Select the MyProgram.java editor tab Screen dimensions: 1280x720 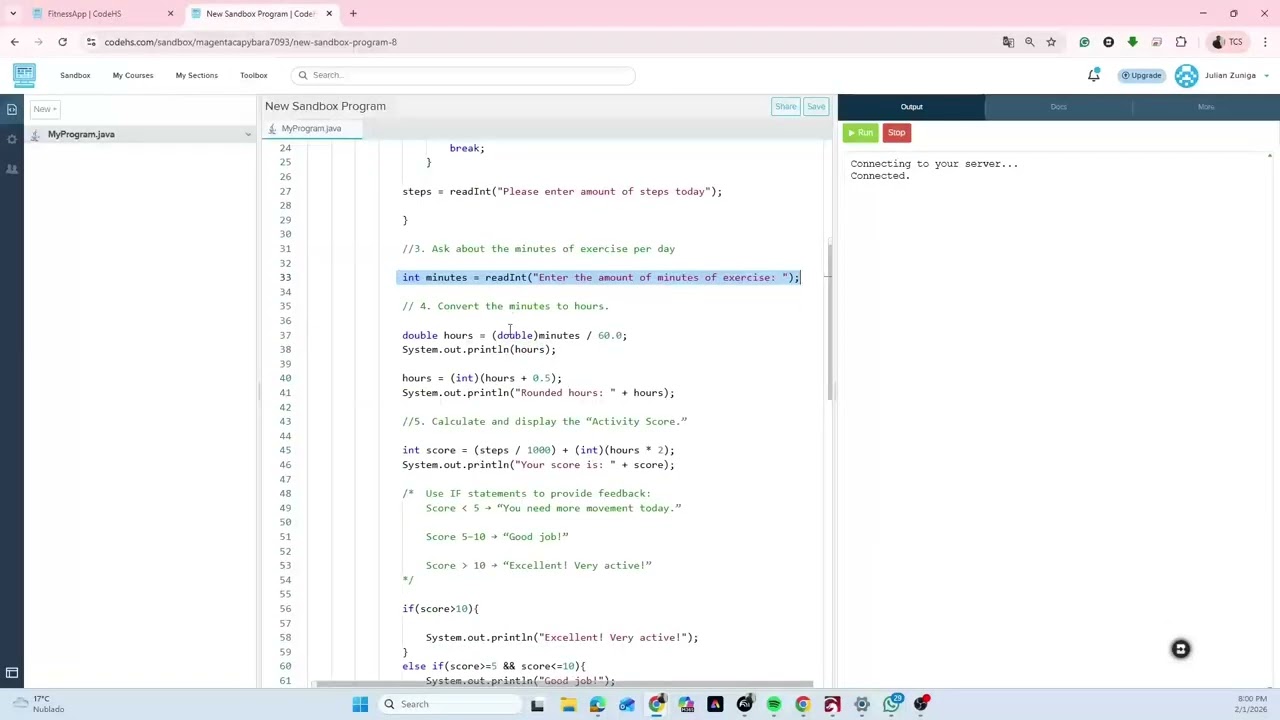(311, 129)
